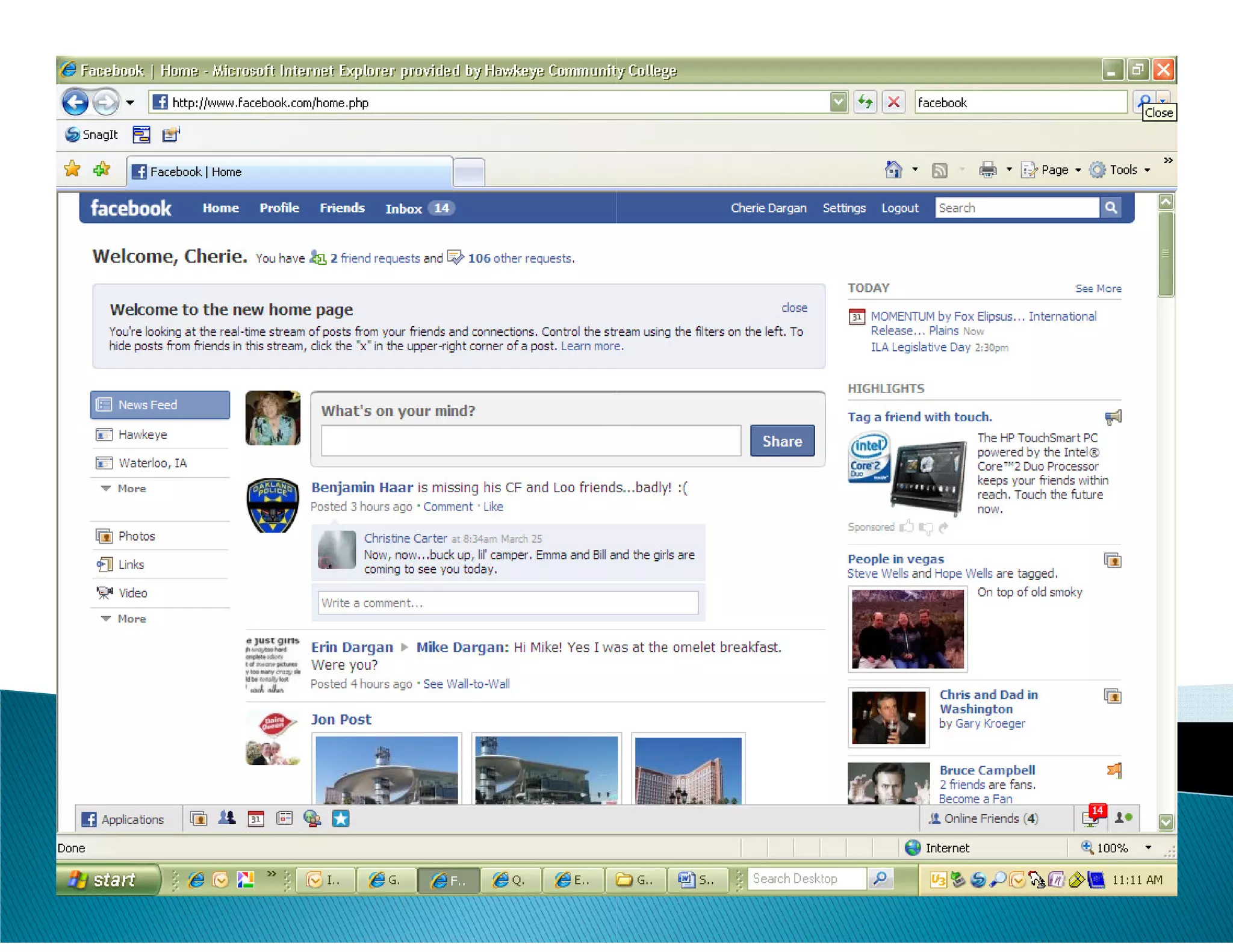1233x952 pixels.
Task: Click the Write a comment field
Action: (508, 603)
